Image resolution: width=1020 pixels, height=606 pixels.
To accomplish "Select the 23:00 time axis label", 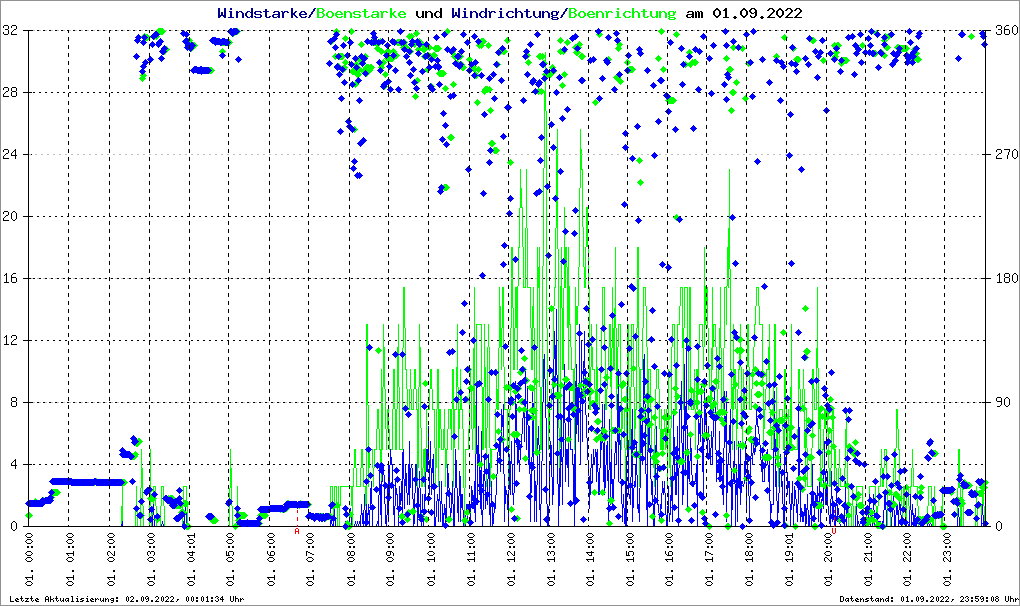I will (x=948, y=556).
